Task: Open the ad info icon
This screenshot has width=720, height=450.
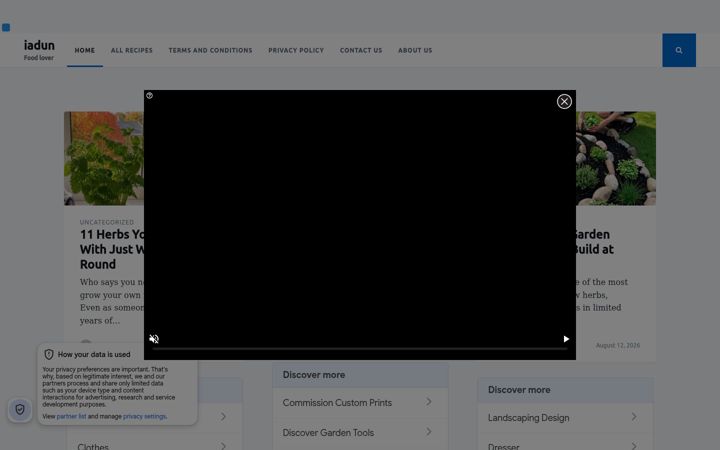Action: click(149, 96)
